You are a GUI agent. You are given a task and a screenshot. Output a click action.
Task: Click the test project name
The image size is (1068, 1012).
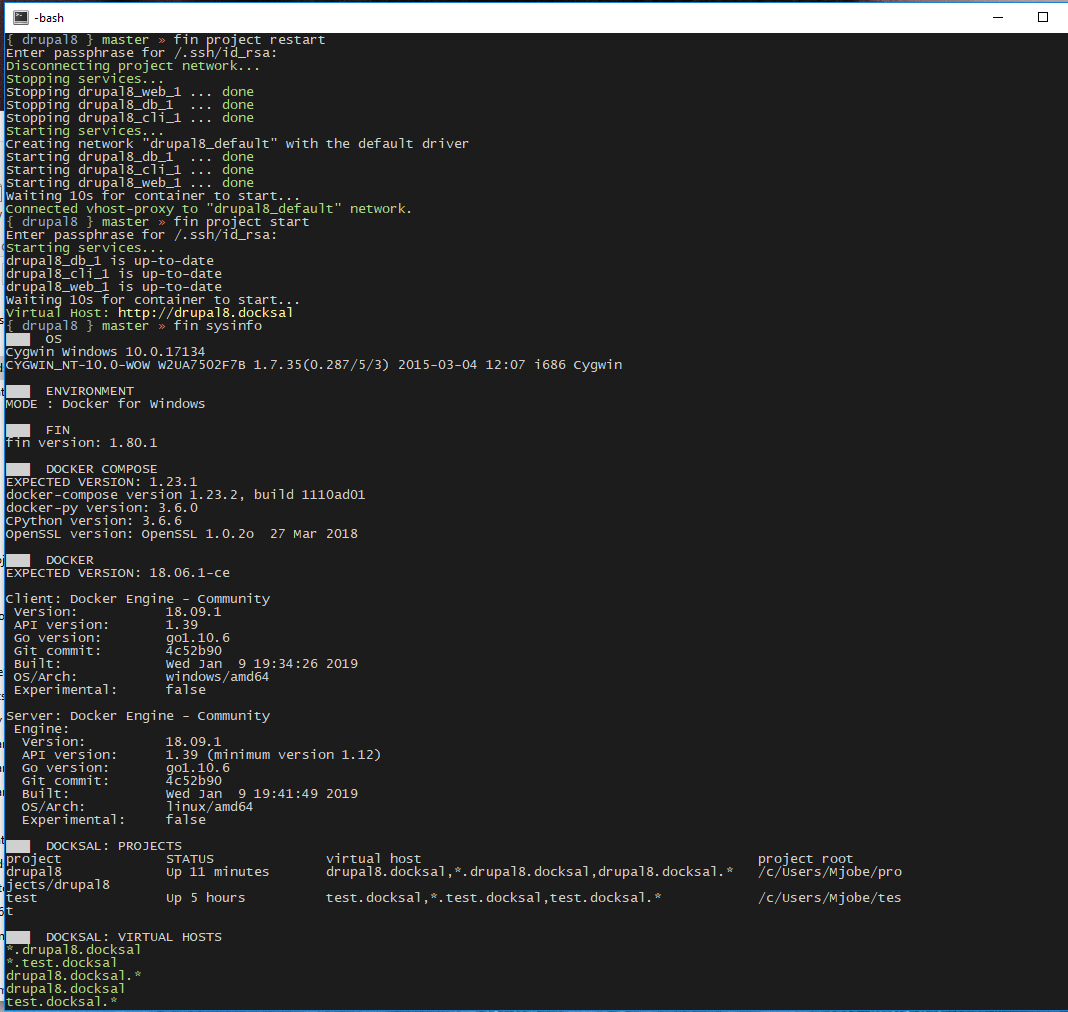[18, 897]
